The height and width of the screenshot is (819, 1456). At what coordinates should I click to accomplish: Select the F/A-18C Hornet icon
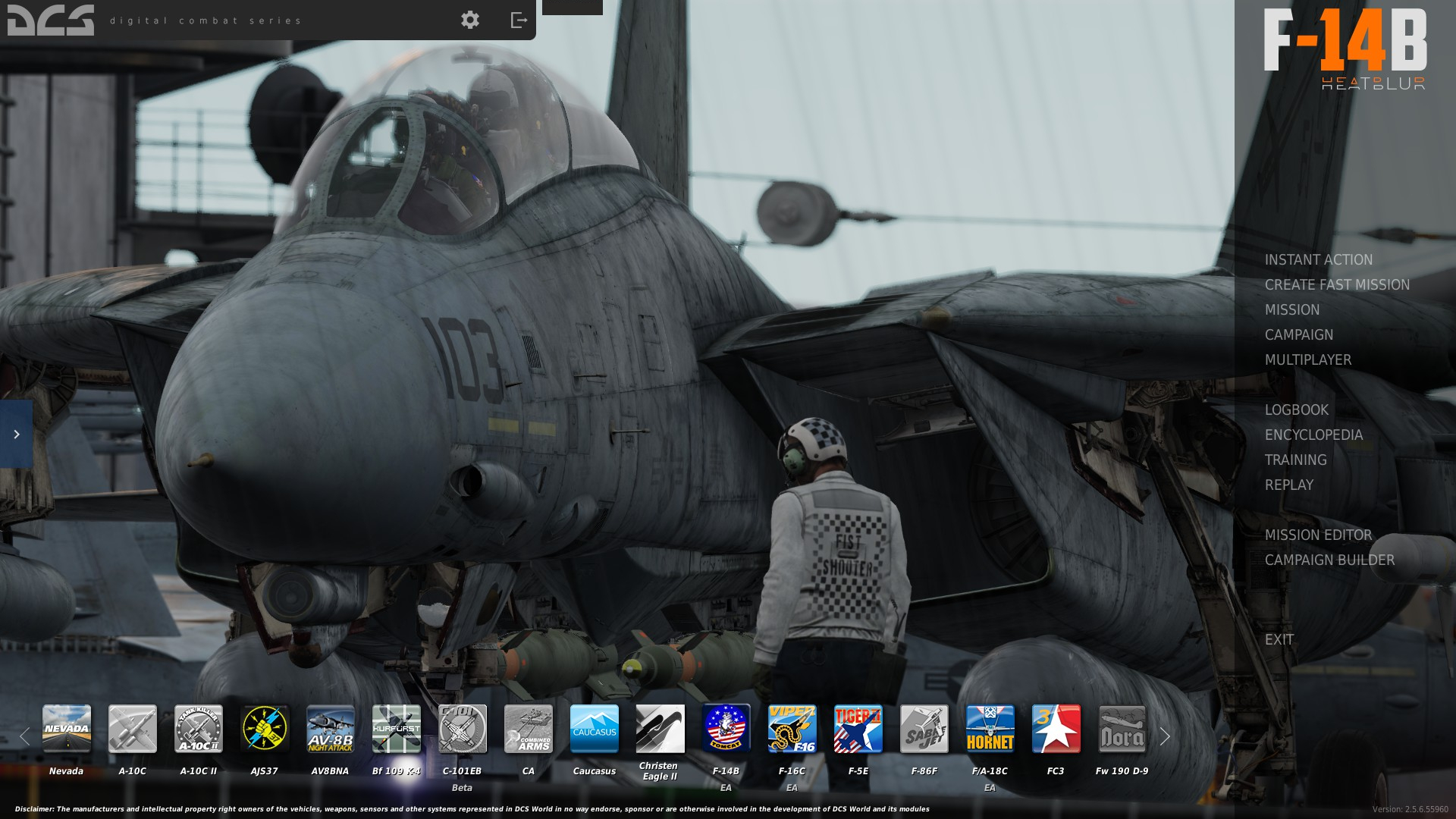click(x=990, y=729)
